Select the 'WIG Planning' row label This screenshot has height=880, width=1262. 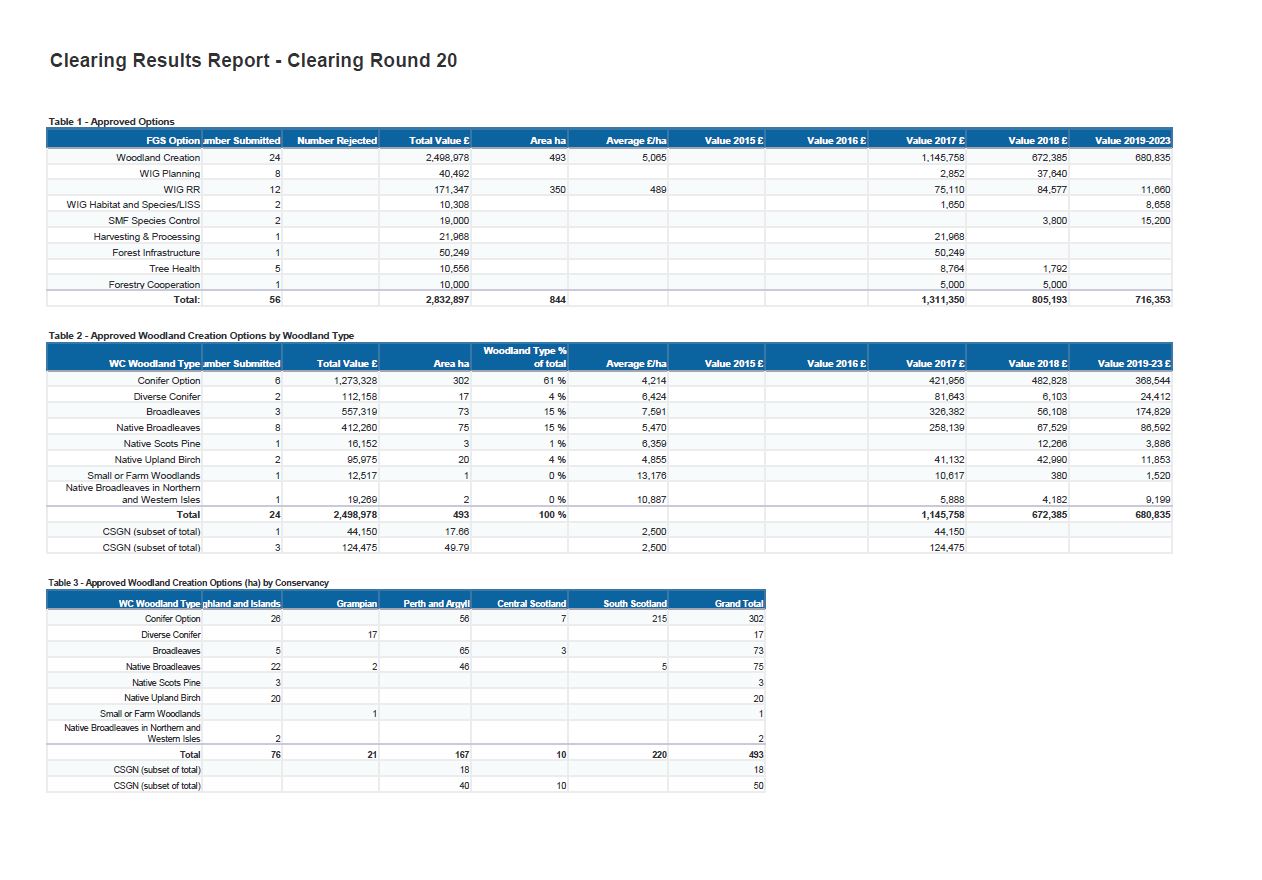(169, 173)
